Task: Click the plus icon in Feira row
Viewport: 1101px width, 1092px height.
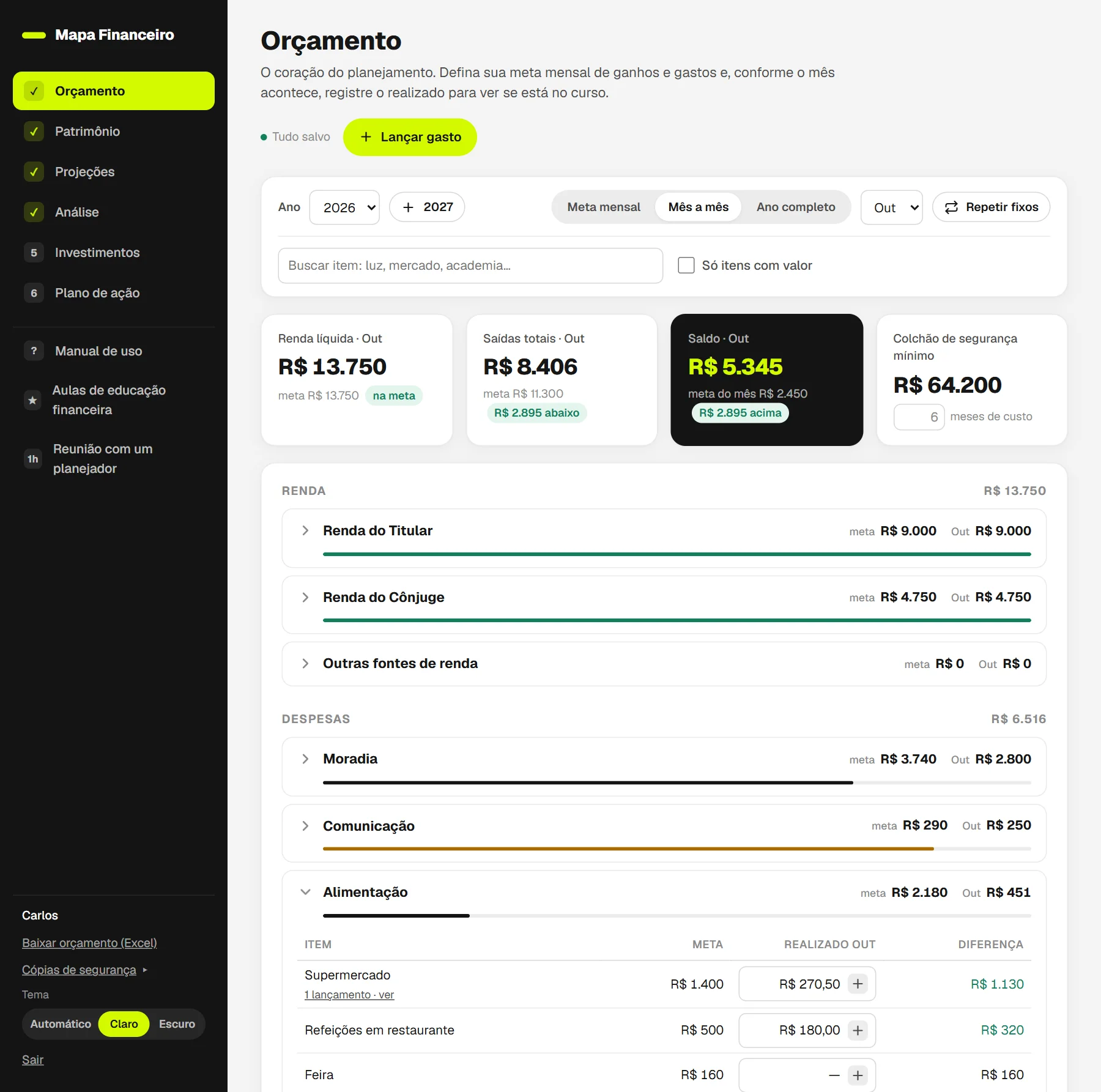Action: (858, 1075)
